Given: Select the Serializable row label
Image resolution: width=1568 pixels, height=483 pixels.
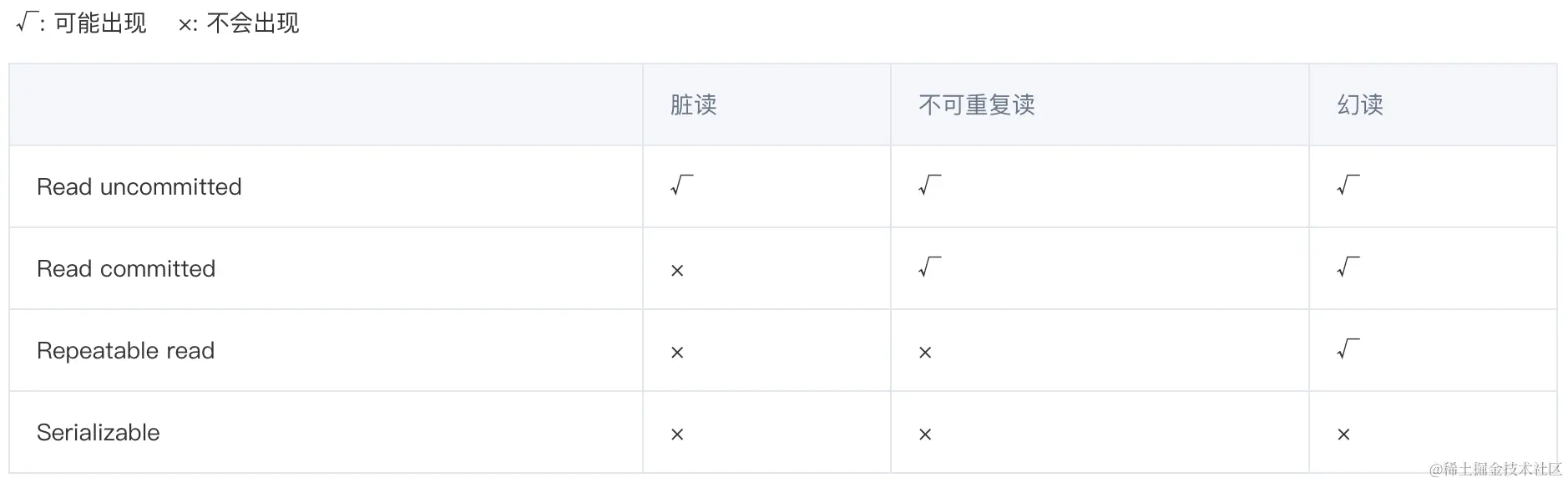Looking at the screenshot, I should (98, 432).
